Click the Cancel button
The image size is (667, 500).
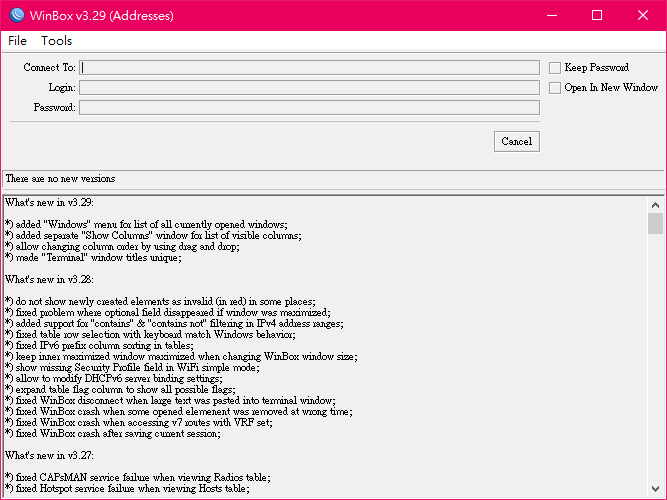point(517,141)
